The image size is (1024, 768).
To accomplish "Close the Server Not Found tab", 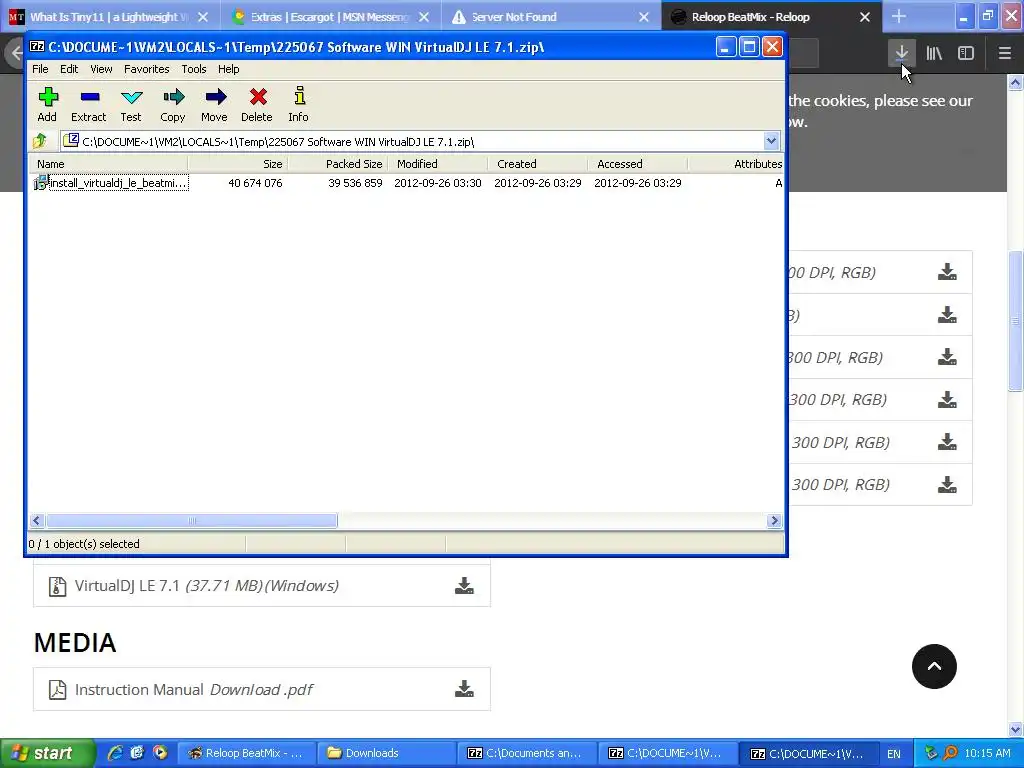I will click(644, 17).
